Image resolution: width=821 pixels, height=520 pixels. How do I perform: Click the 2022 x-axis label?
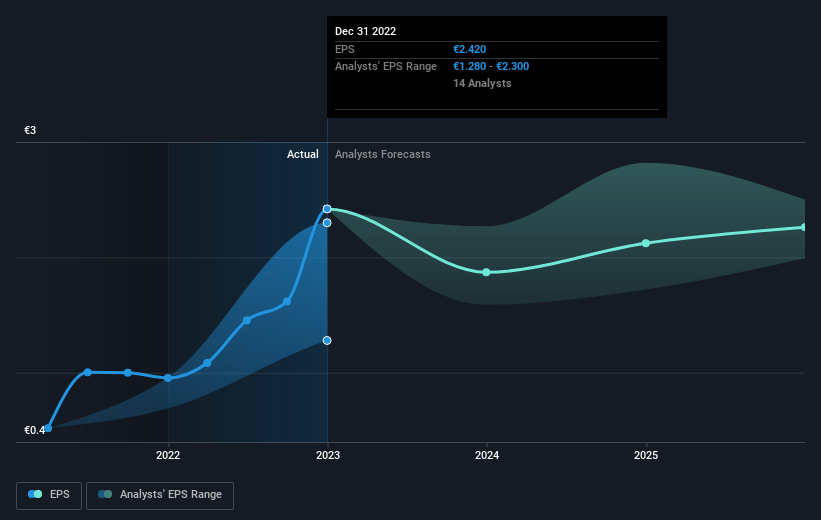[168, 455]
